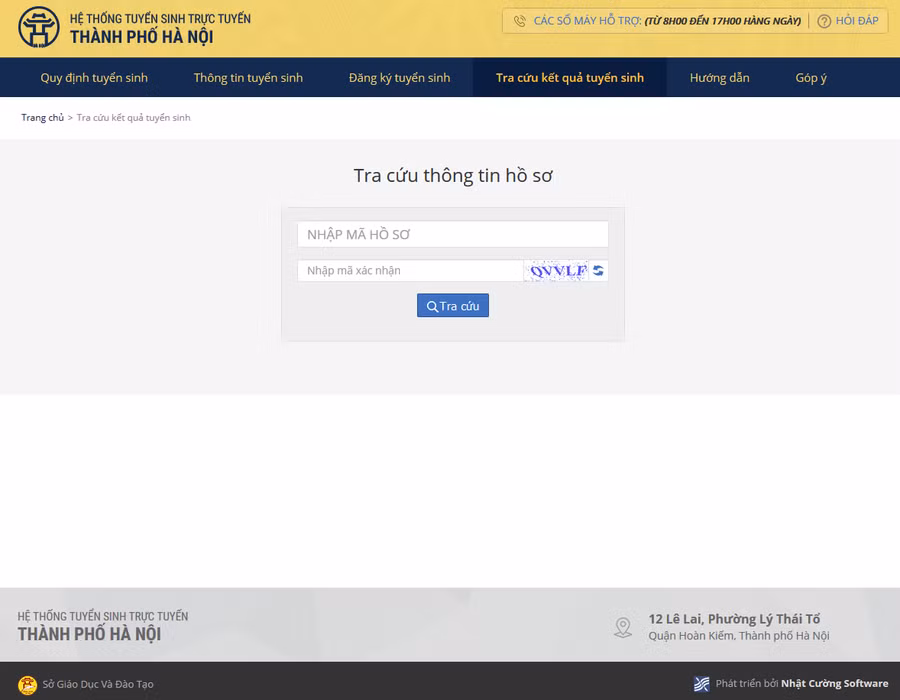Image resolution: width=900 pixels, height=700 pixels.
Task: Open the Góp ý feedback page
Action: click(811, 78)
